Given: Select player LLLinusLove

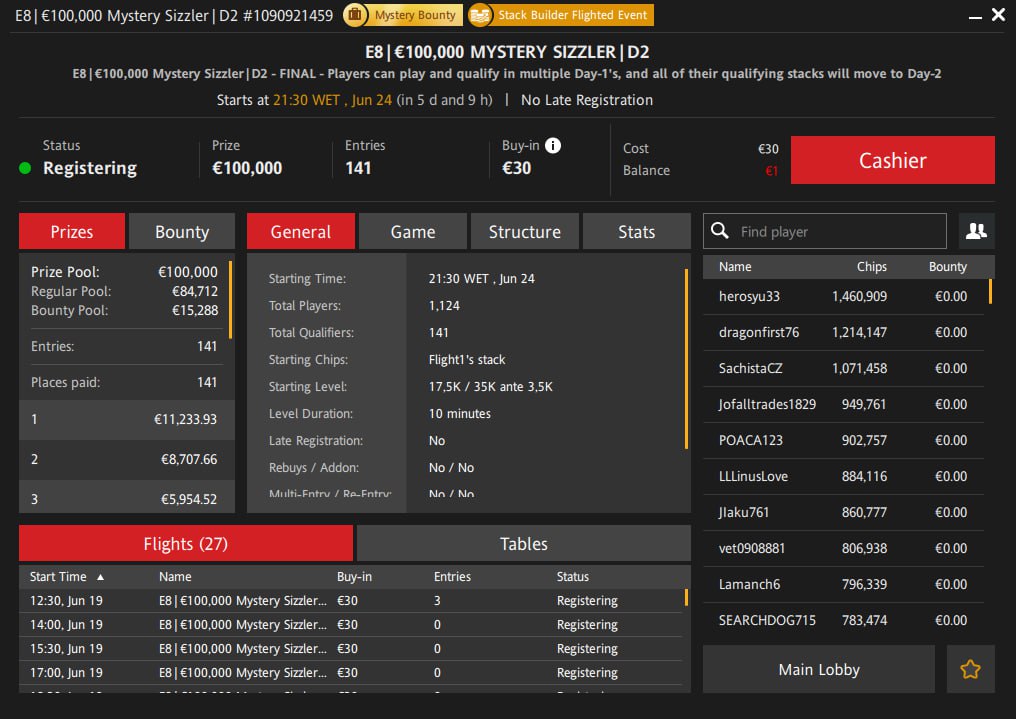Looking at the screenshot, I should click(844, 476).
